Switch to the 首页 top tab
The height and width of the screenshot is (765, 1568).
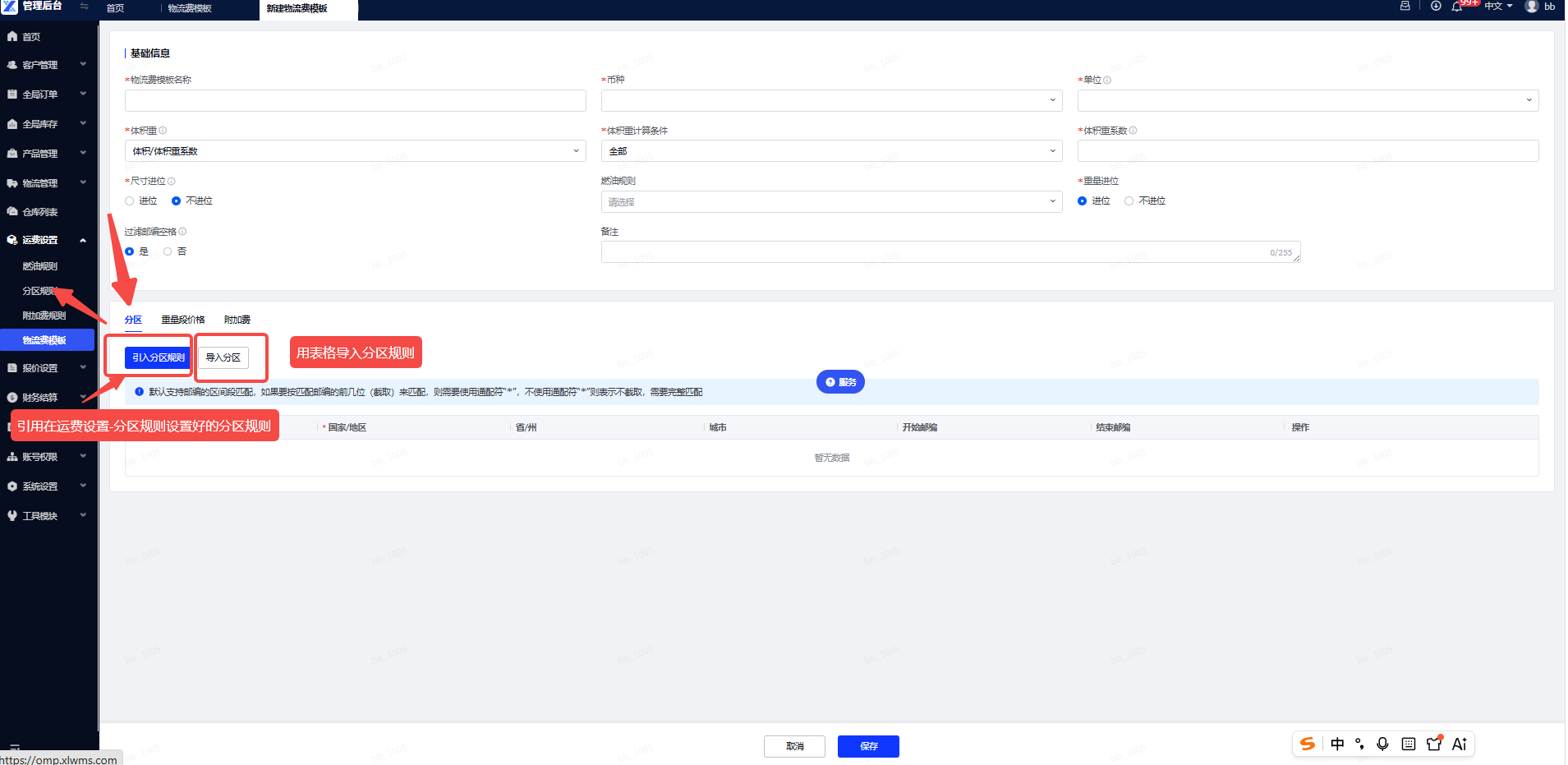[x=115, y=8]
